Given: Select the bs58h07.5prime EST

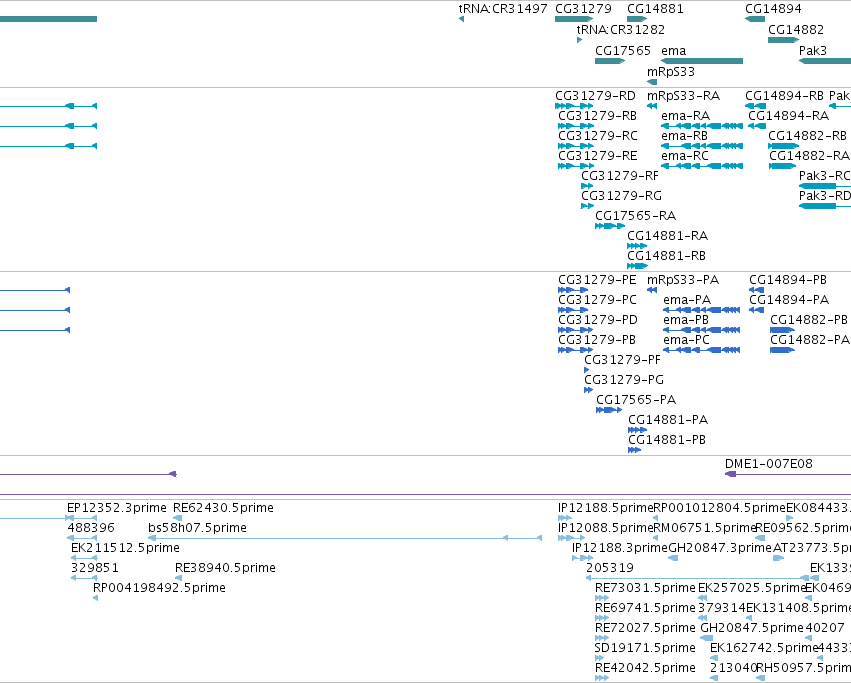Looking at the screenshot, I should [197, 528].
